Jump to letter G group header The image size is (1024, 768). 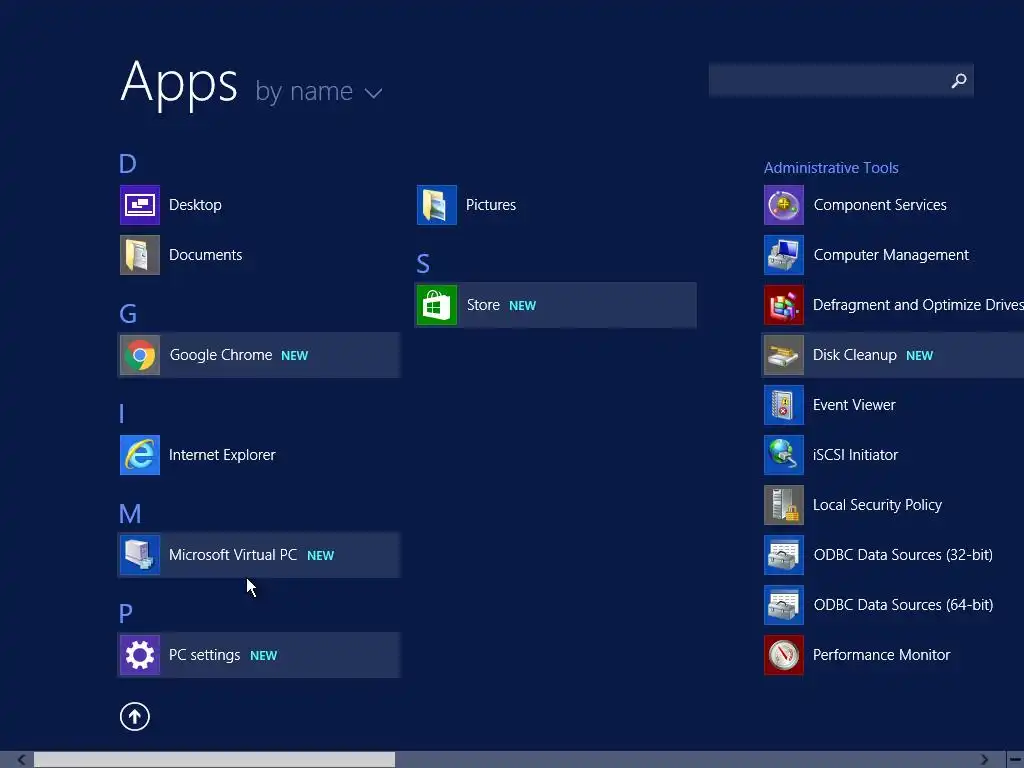[128, 314]
